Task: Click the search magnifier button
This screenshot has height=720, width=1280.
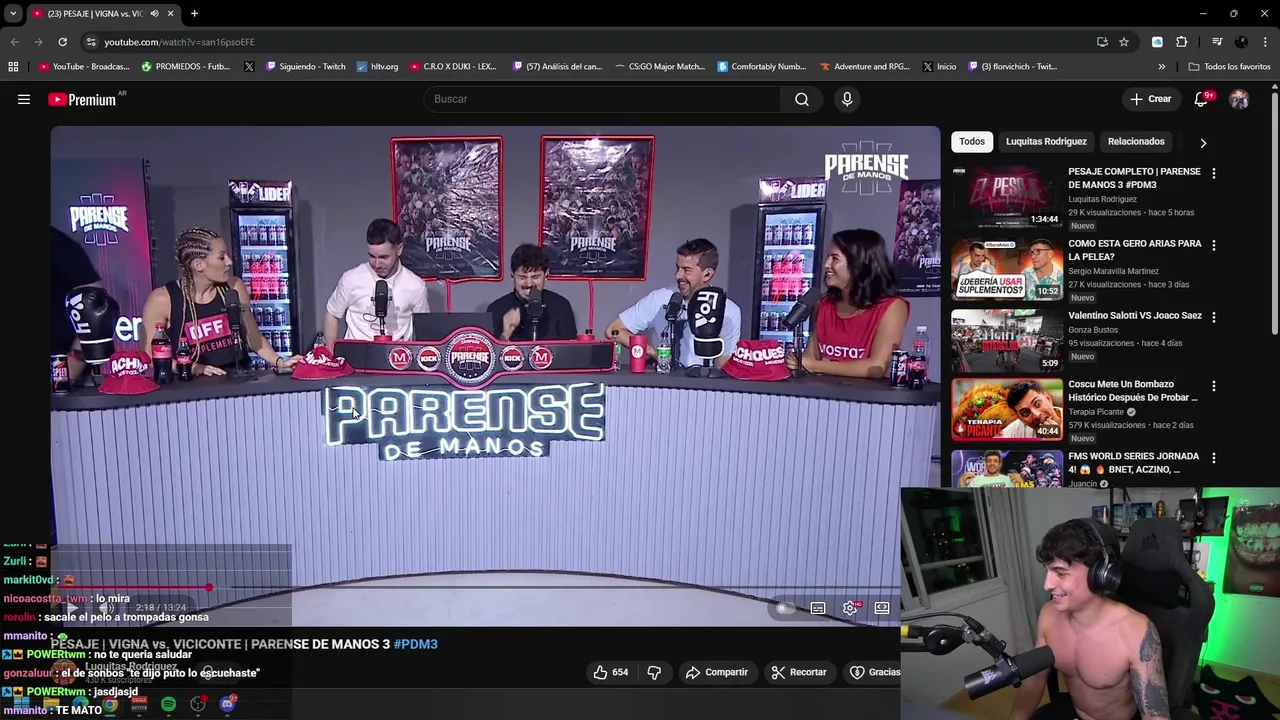Action: pyautogui.click(x=802, y=99)
